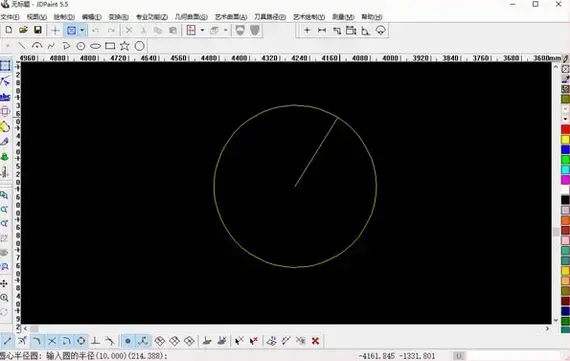
Task: Select the arc drawing tool
Action: click(x=37, y=46)
